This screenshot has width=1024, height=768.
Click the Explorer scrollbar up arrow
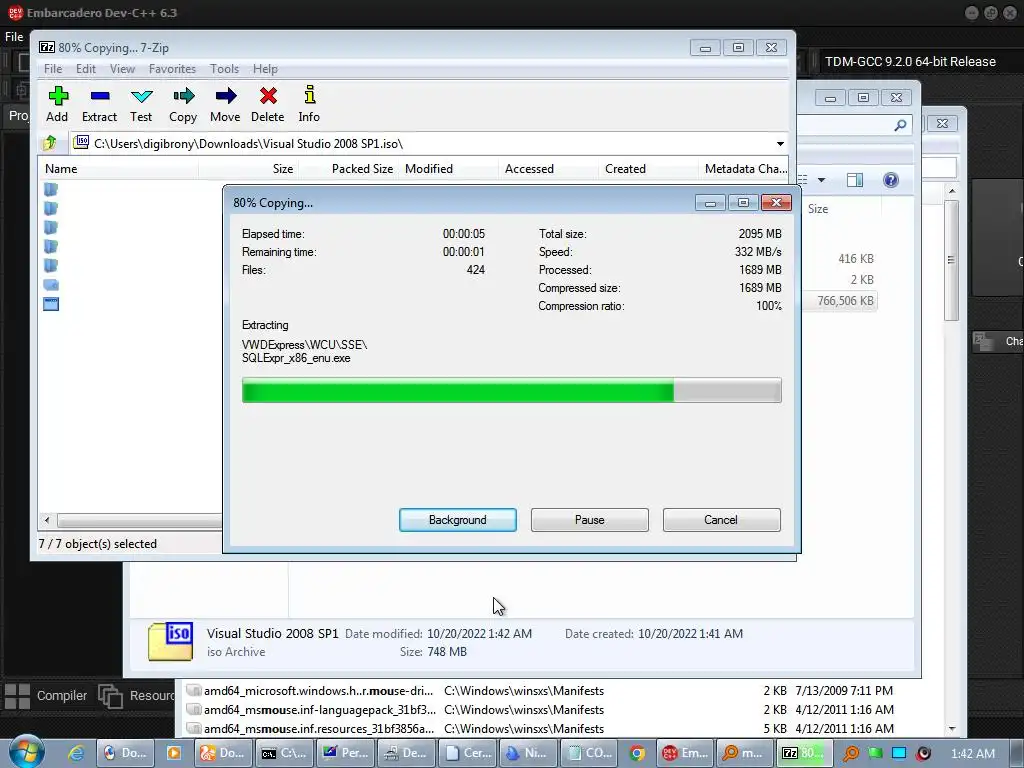click(x=952, y=191)
